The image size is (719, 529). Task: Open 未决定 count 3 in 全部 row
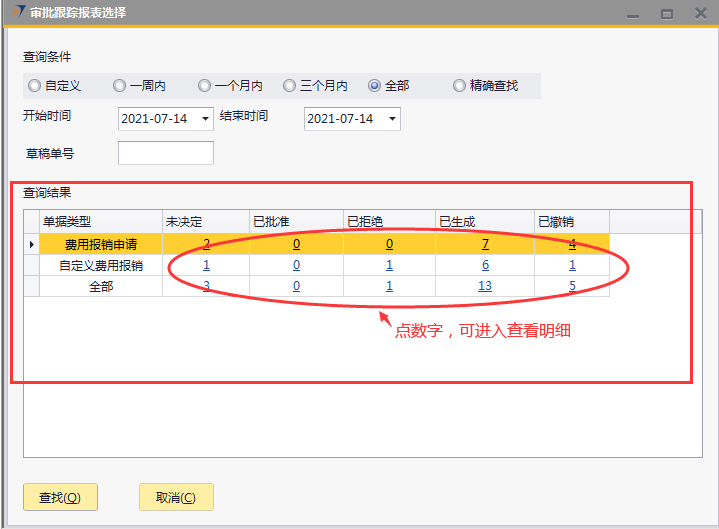point(206,287)
